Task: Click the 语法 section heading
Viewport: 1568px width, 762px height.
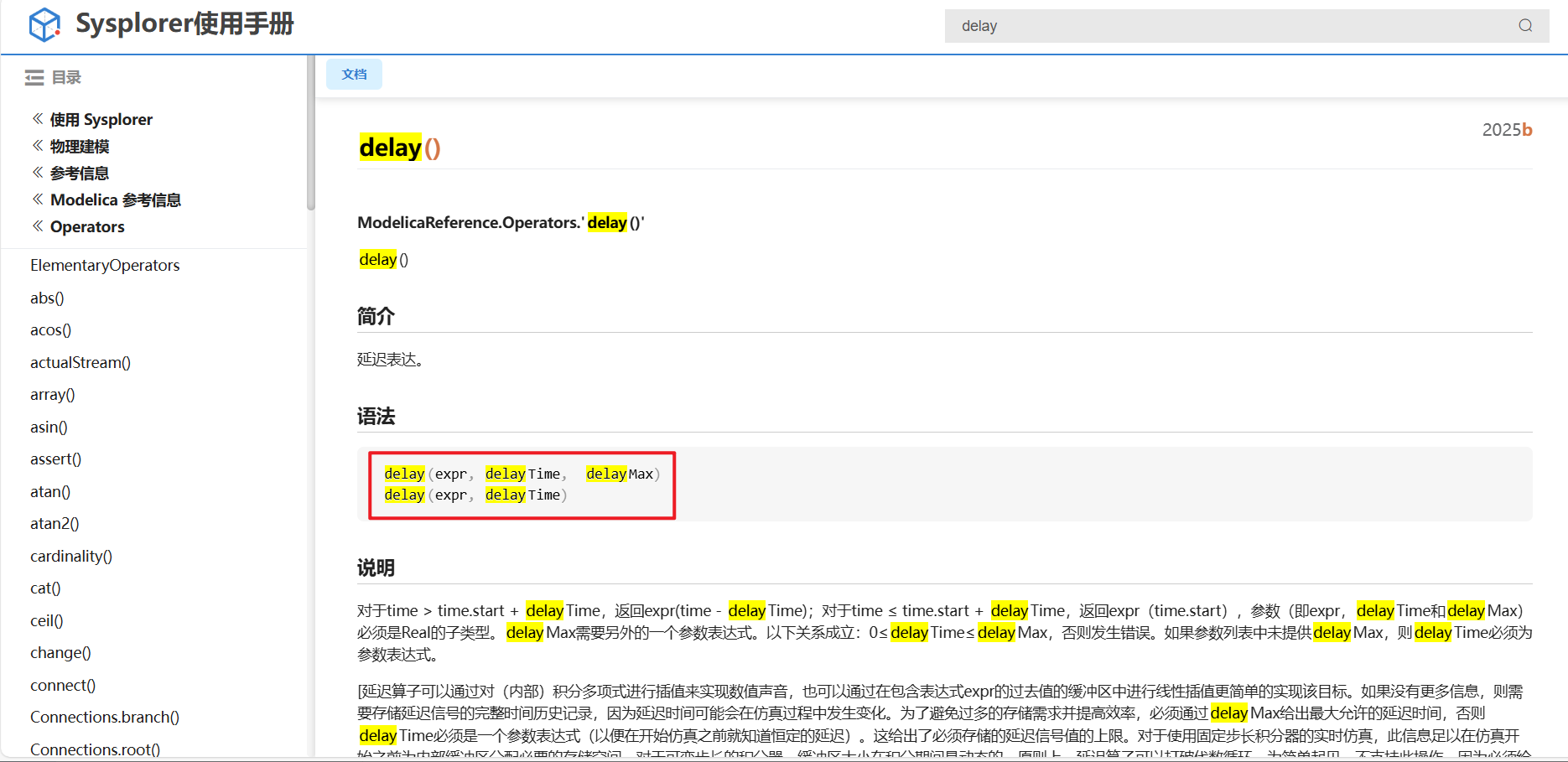Action: 376,417
